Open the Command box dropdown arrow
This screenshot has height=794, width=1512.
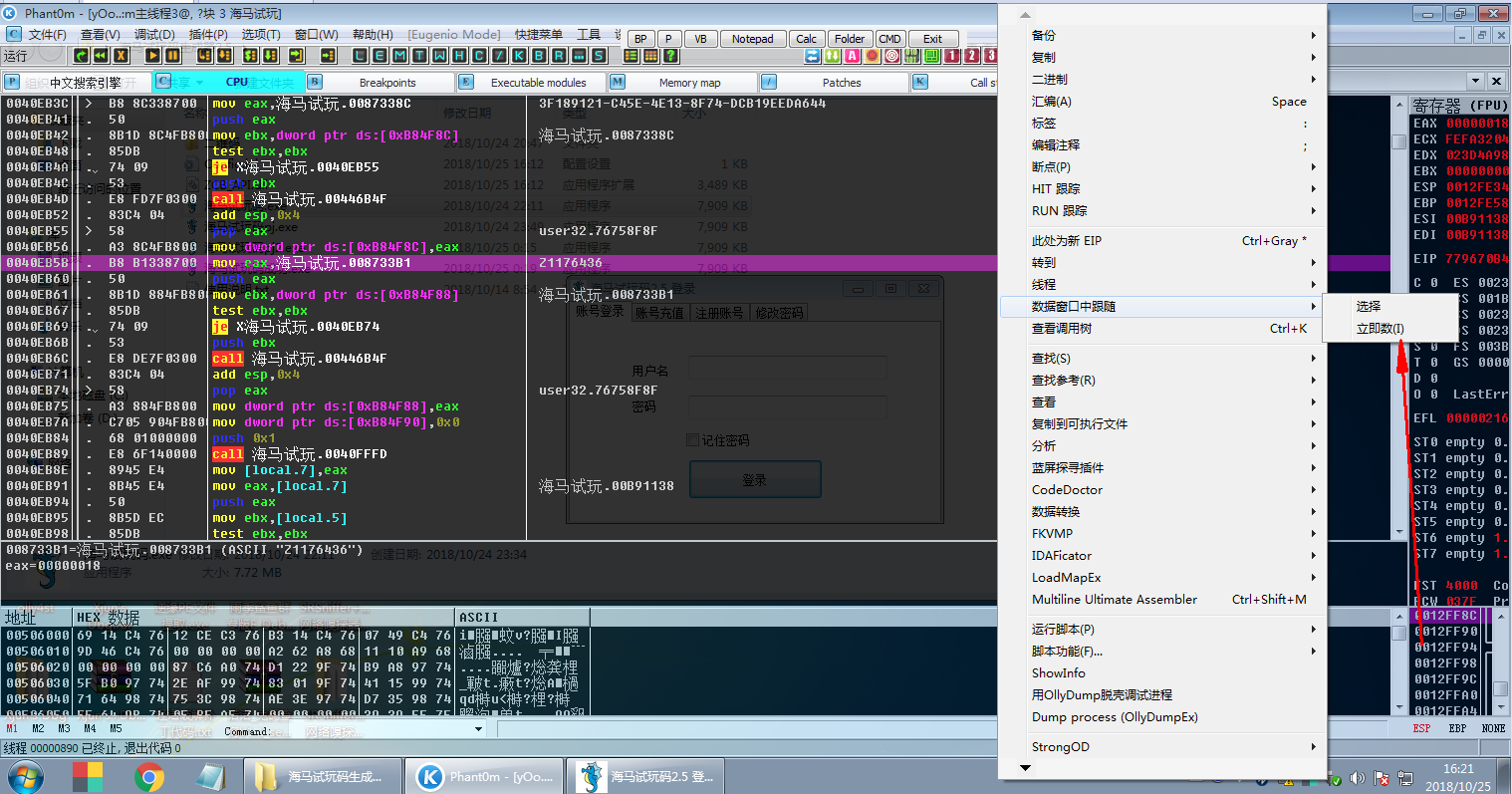(x=478, y=729)
